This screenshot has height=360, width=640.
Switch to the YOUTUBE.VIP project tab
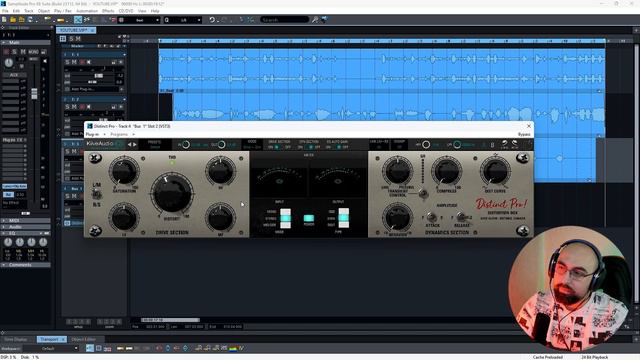click(x=75, y=30)
